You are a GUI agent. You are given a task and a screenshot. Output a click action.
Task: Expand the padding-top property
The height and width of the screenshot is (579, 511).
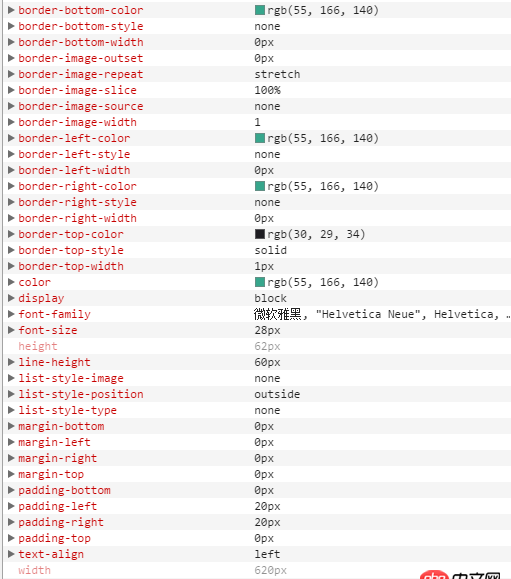pyautogui.click(x=11, y=538)
